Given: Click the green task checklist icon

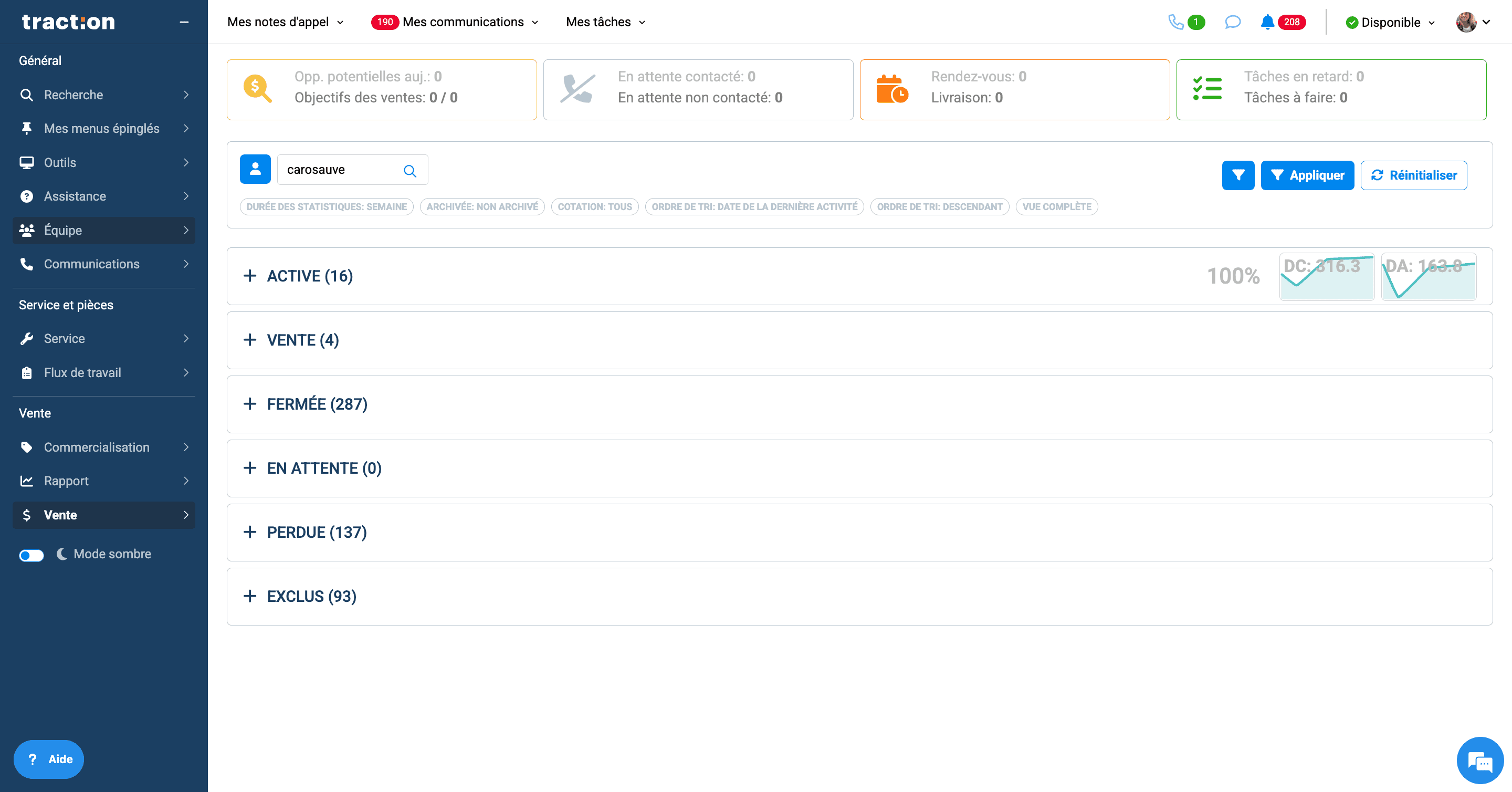Looking at the screenshot, I should (x=1207, y=89).
